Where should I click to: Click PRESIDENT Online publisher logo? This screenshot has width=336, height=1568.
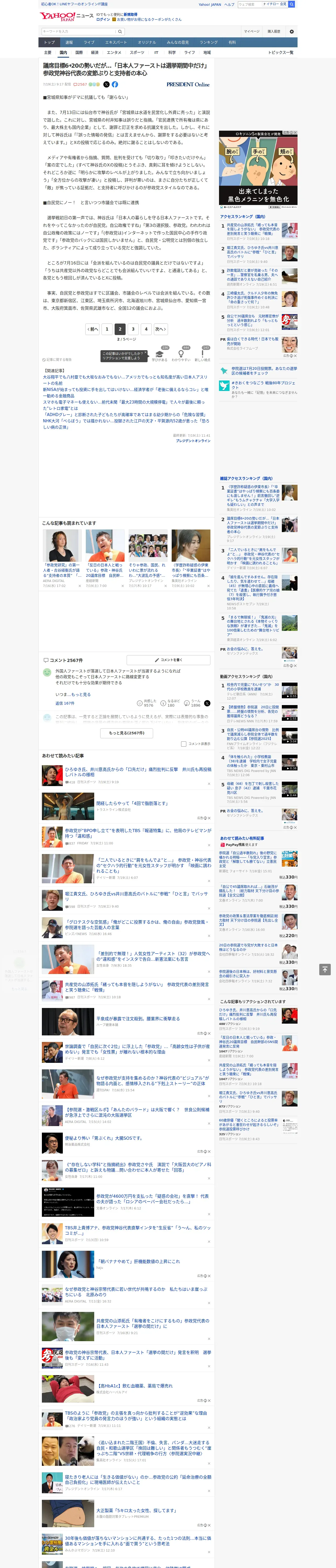[188, 85]
